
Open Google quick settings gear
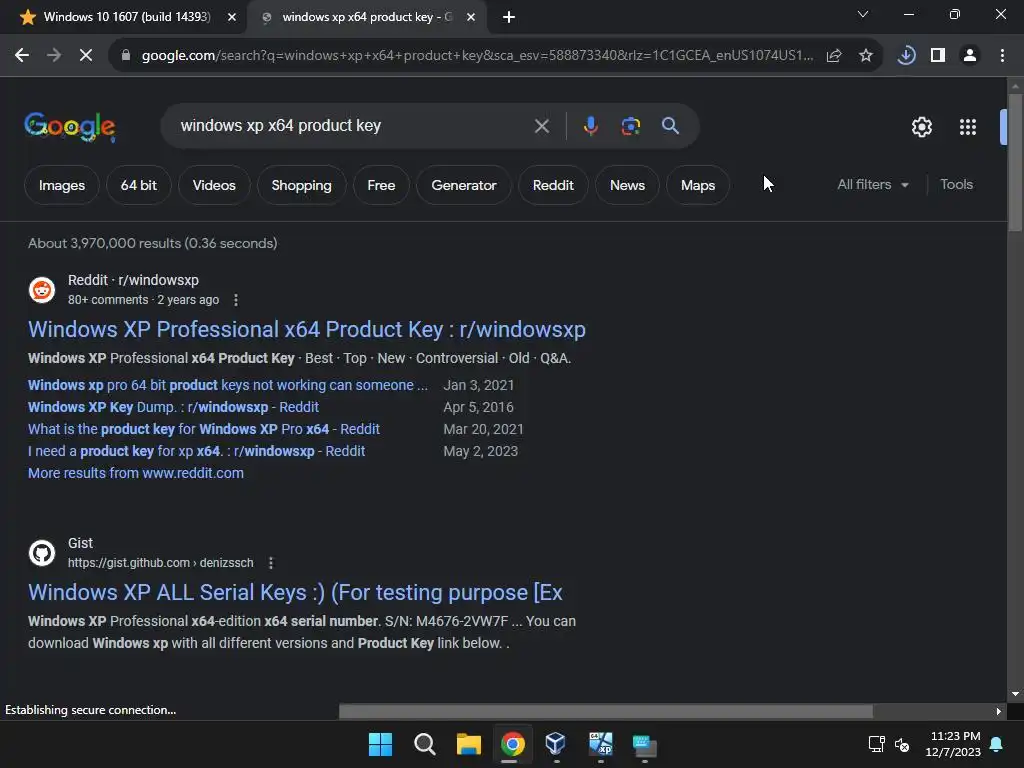[x=921, y=127]
